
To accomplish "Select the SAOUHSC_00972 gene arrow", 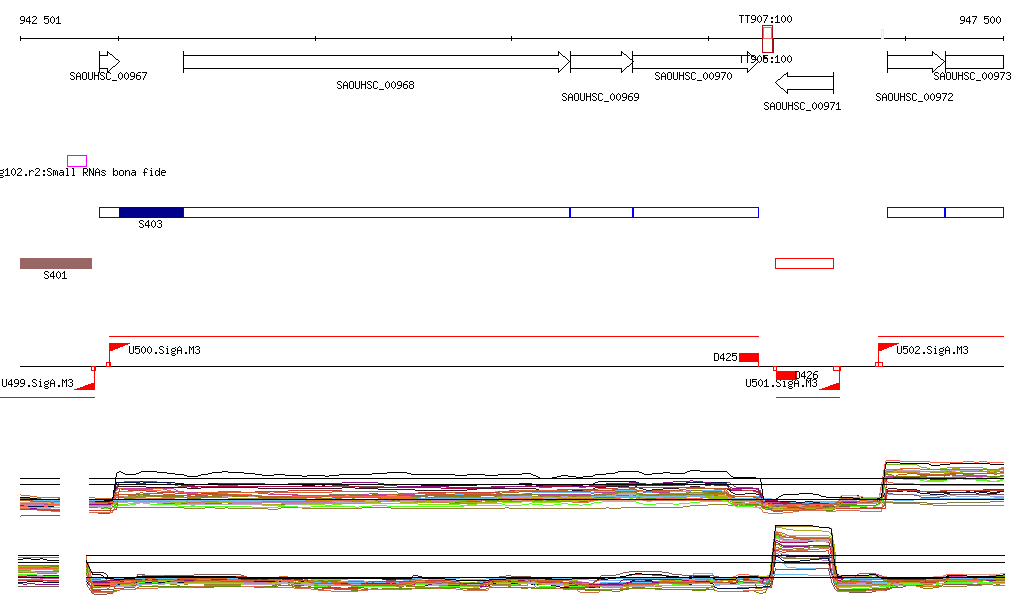I will (916, 62).
